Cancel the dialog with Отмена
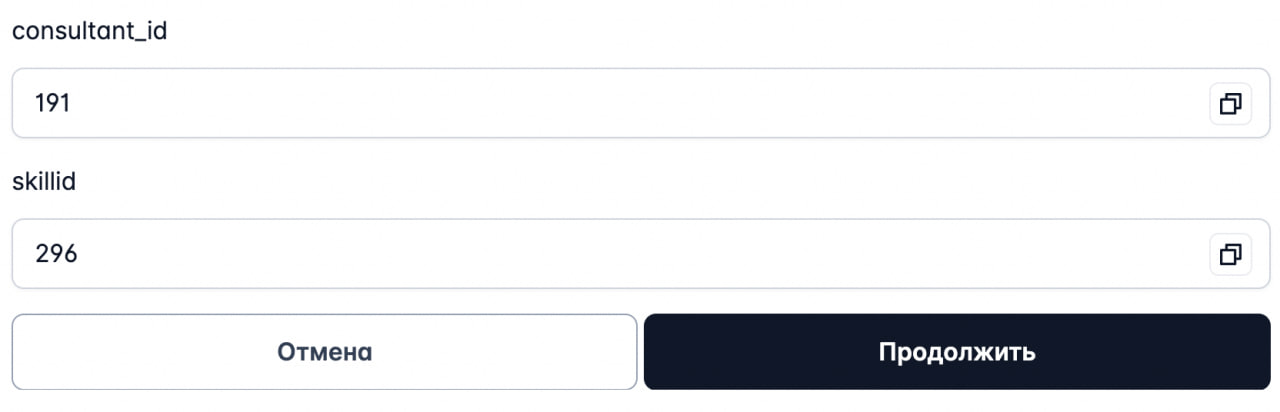The height and width of the screenshot is (412, 1280). point(324,352)
